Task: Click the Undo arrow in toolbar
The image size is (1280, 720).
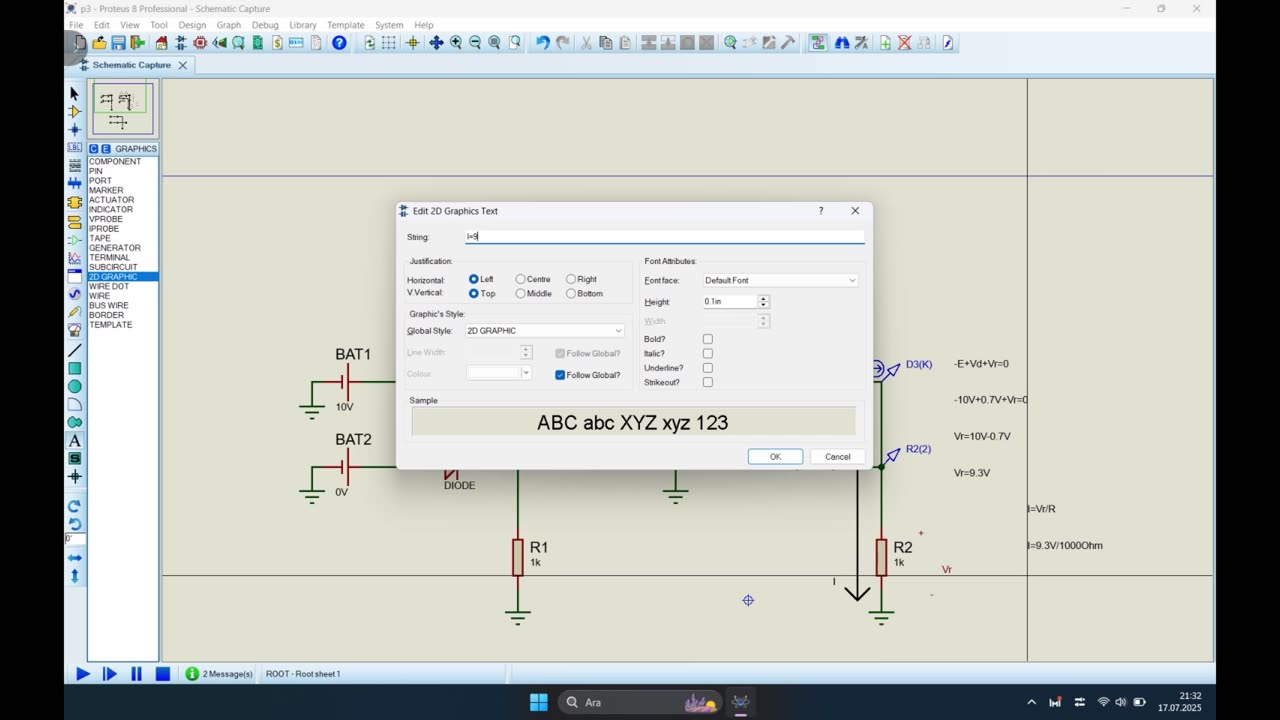Action: [x=542, y=43]
